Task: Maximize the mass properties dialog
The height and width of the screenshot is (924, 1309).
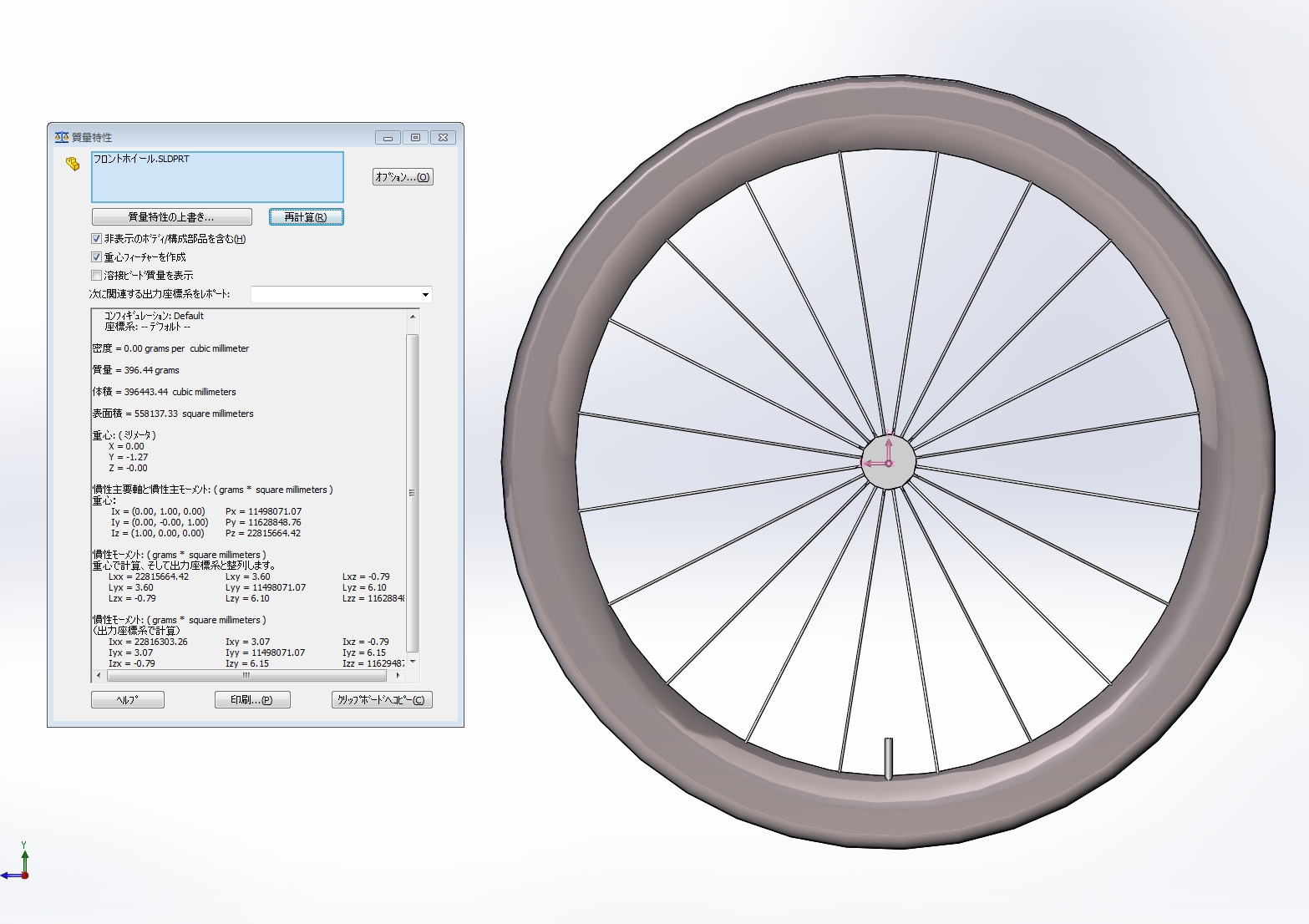Action: (x=415, y=138)
